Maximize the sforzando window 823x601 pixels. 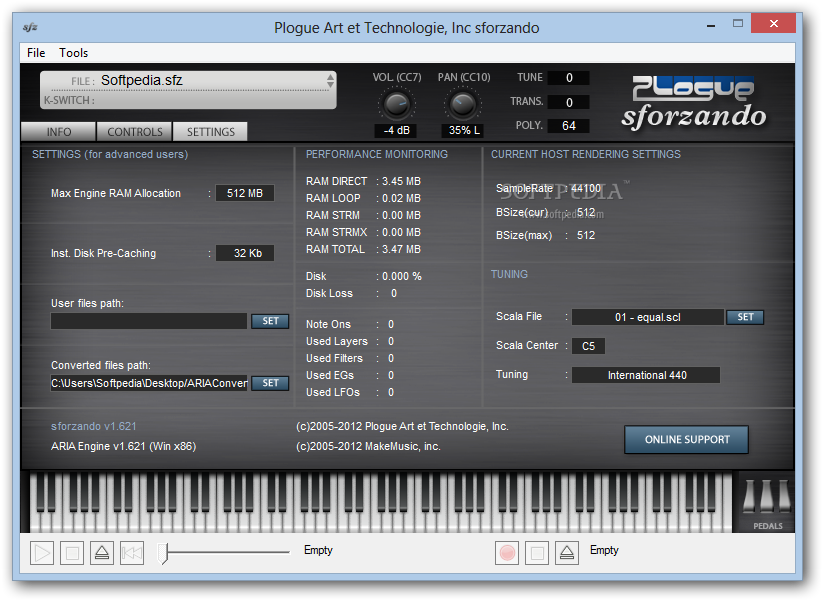tap(737, 24)
